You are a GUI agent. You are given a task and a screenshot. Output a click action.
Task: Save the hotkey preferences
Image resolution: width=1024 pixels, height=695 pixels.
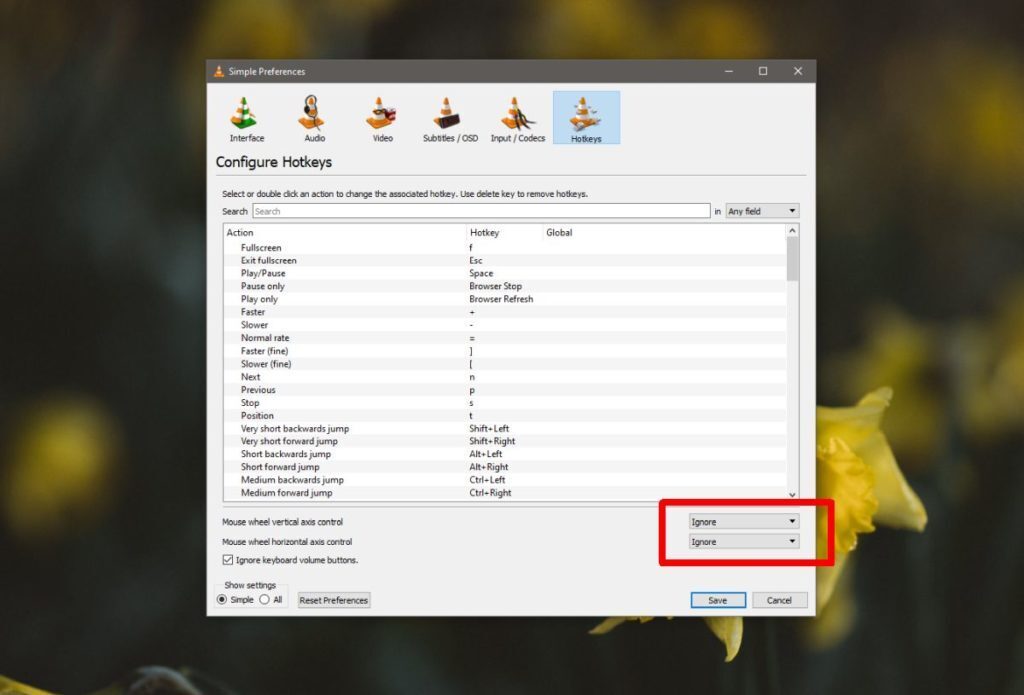click(717, 599)
